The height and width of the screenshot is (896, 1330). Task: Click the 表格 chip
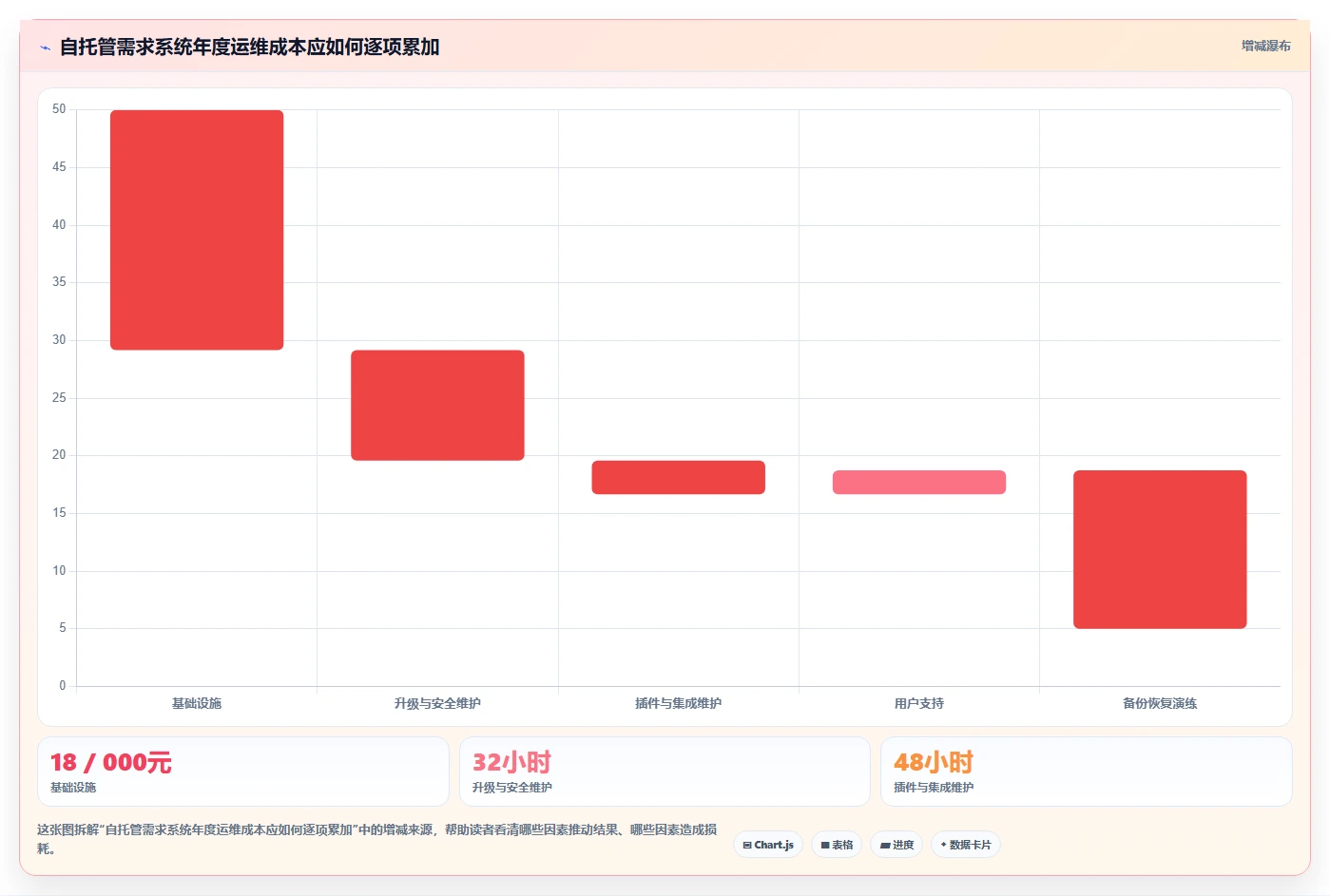click(x=837, y=845)
